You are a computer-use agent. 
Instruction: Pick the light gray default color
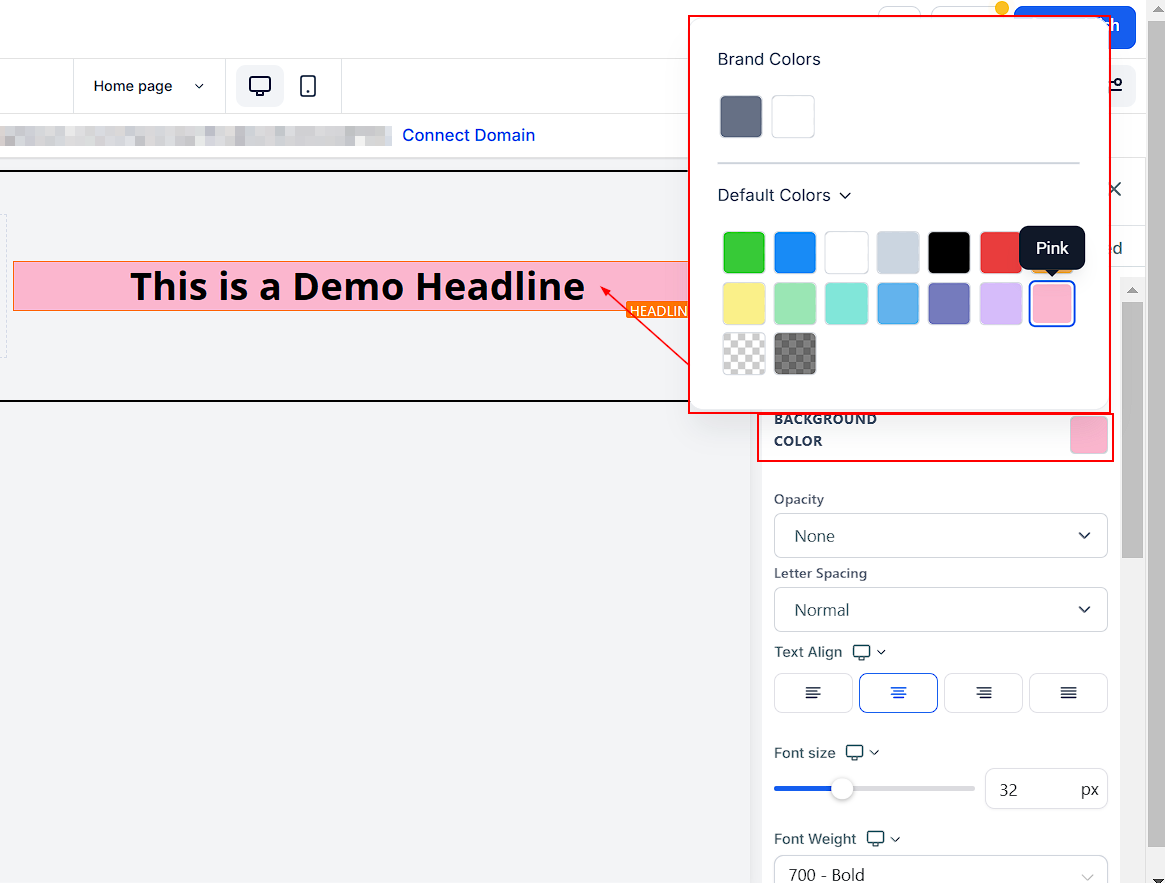point(898,253)
